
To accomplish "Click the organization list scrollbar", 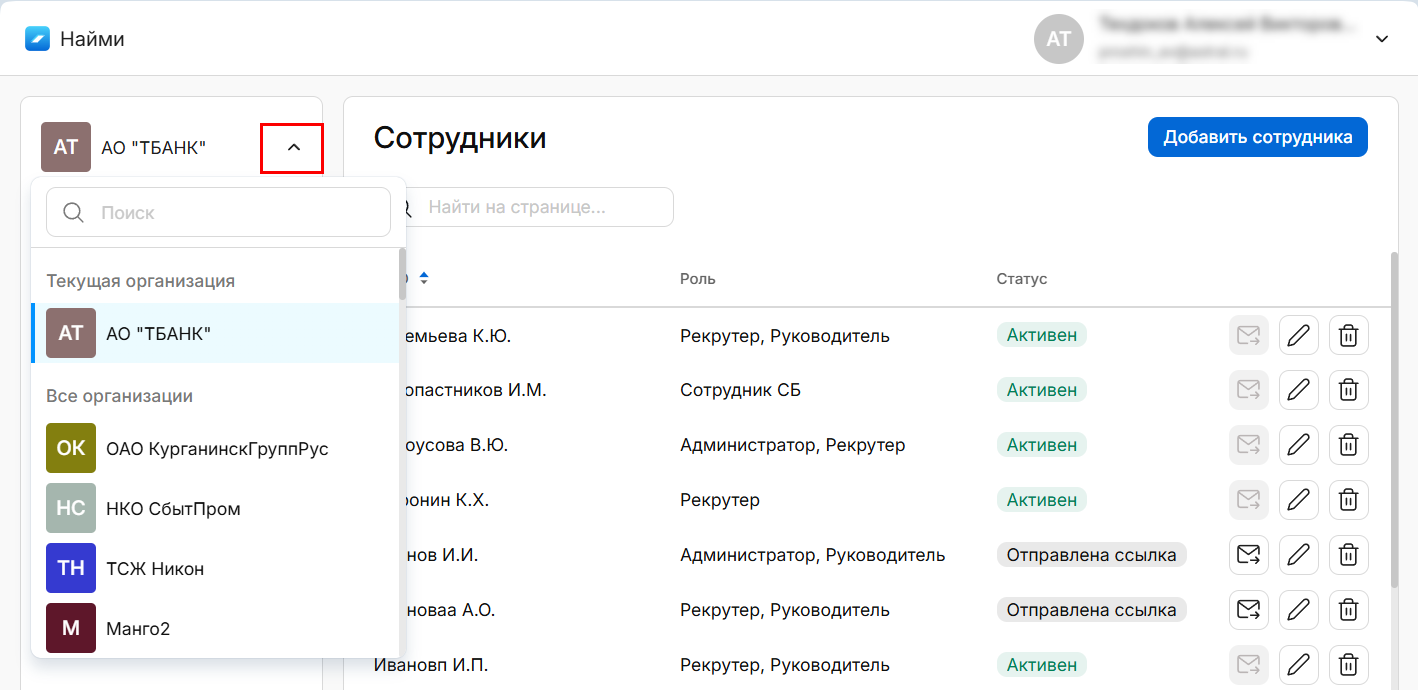I will coord(402,276).
